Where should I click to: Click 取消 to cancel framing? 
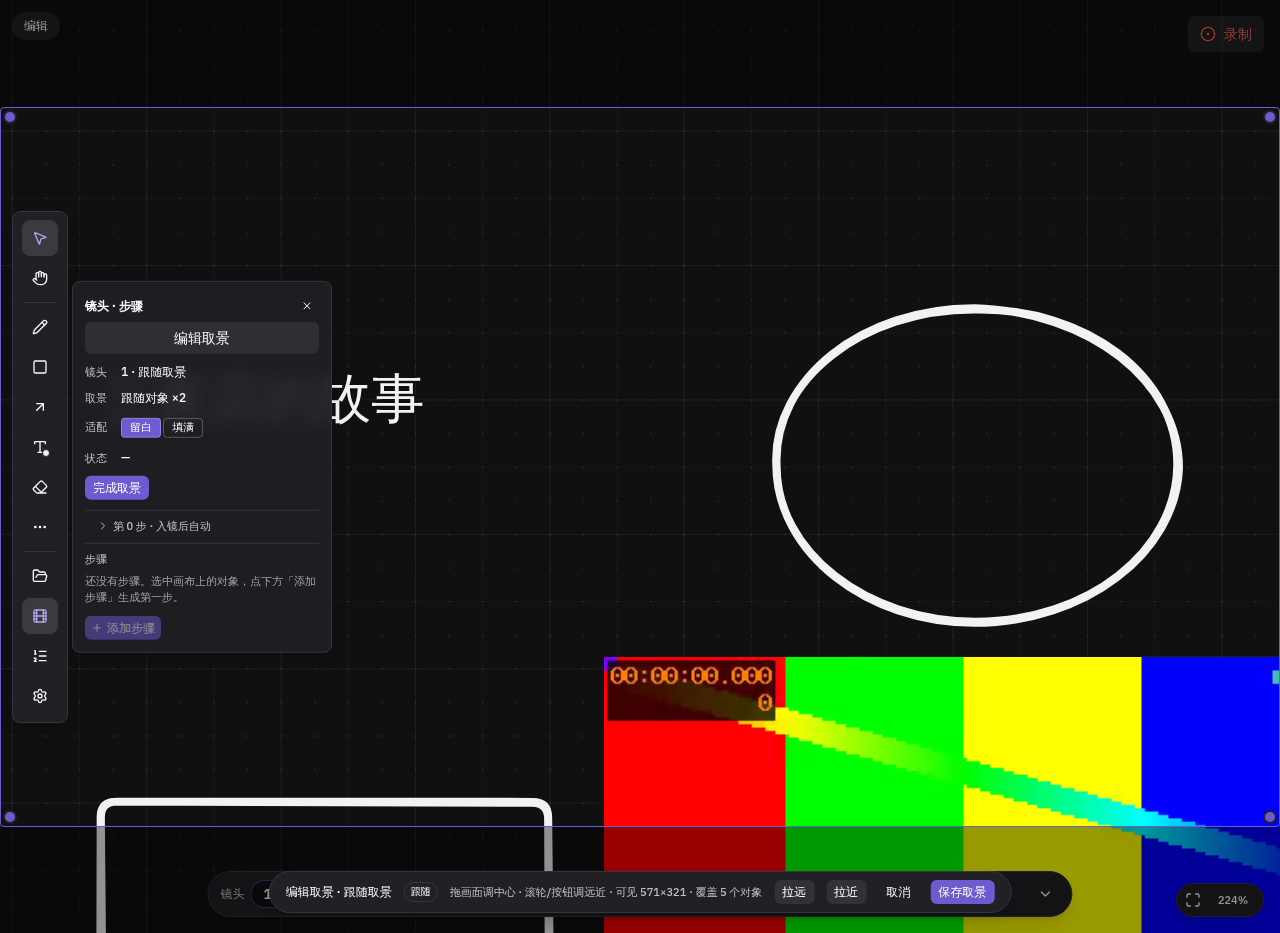(898, 892)
